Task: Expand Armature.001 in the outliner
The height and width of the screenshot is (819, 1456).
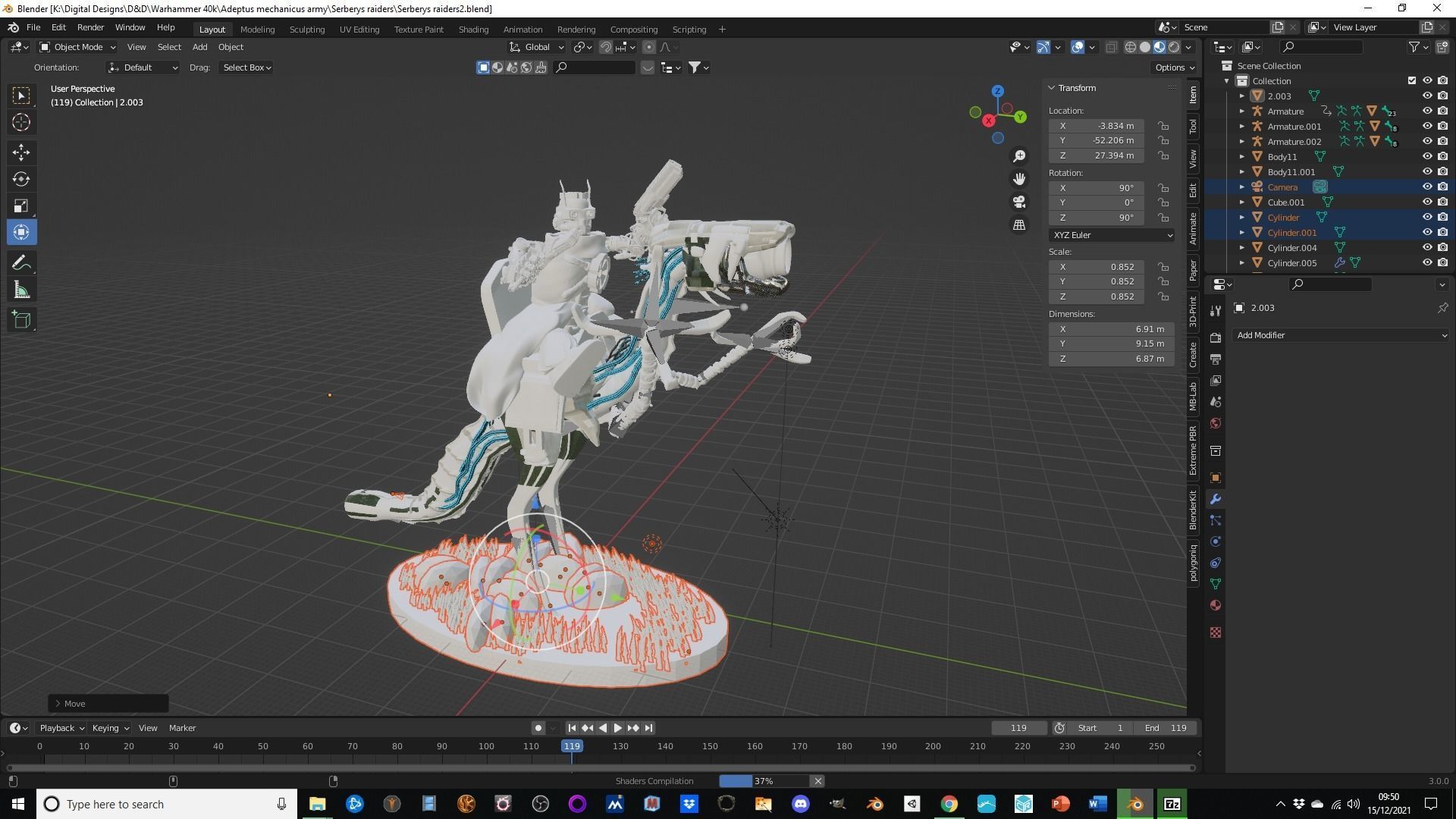Action: click(1242, 127)
